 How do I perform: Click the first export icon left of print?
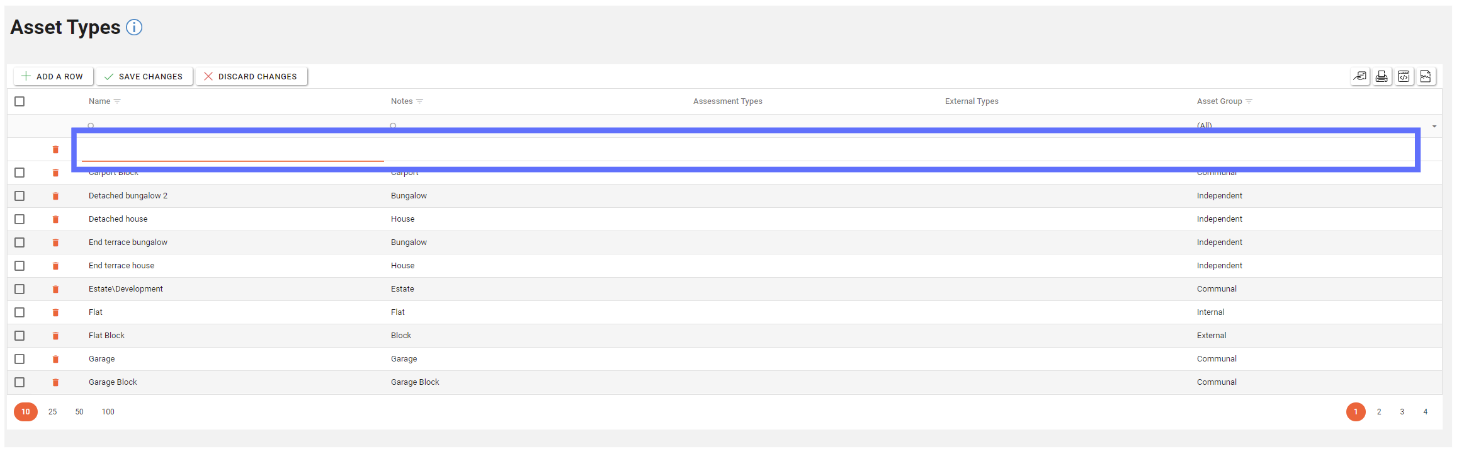click(1360, 76)
